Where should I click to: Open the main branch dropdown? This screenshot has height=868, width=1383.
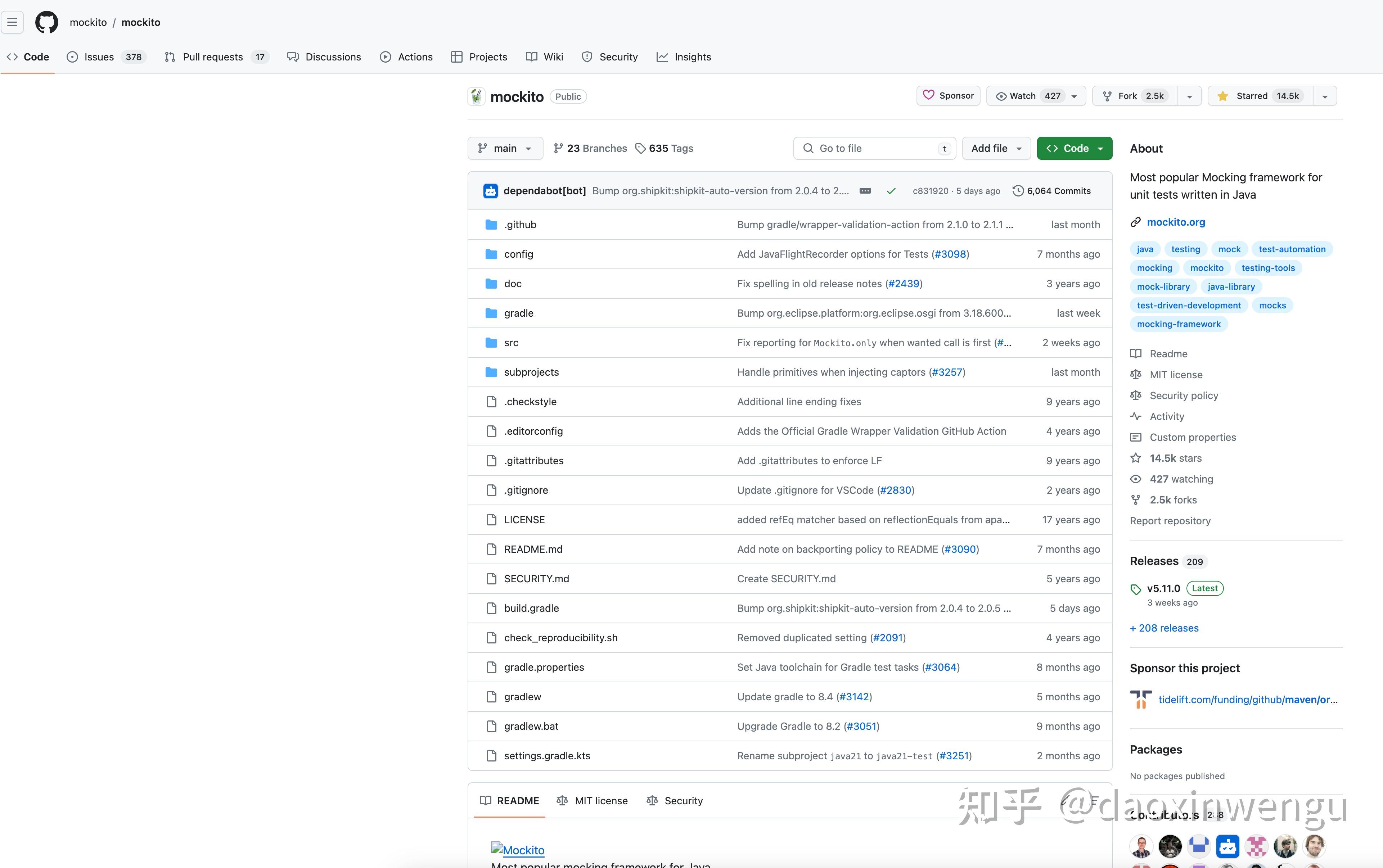[505, 149]
